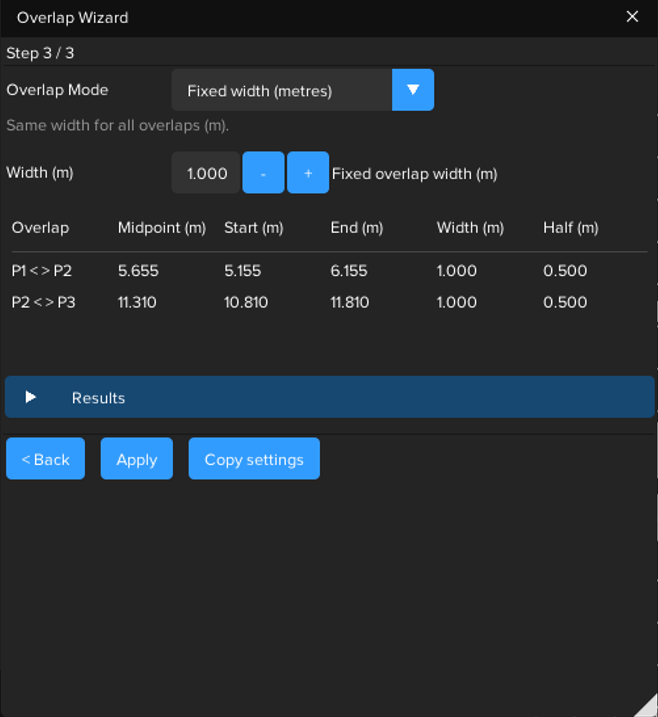
Task: Go back with the < Back button
Action: [x=45, y=459]
